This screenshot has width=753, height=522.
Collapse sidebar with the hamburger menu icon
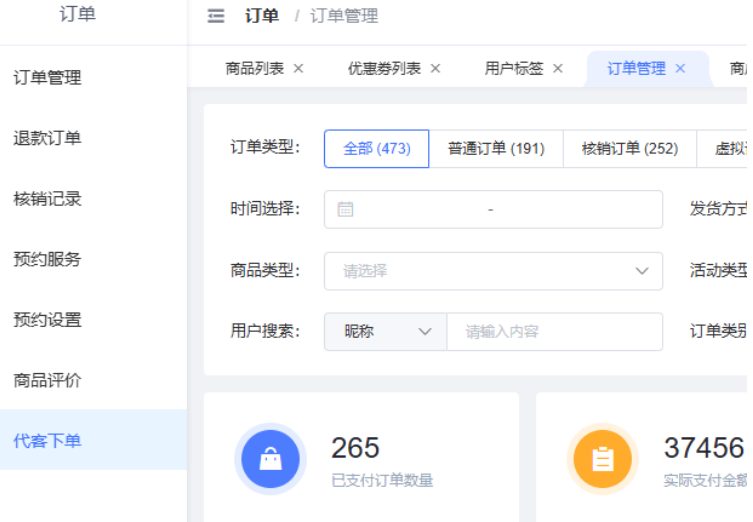(x=216, y=16)
